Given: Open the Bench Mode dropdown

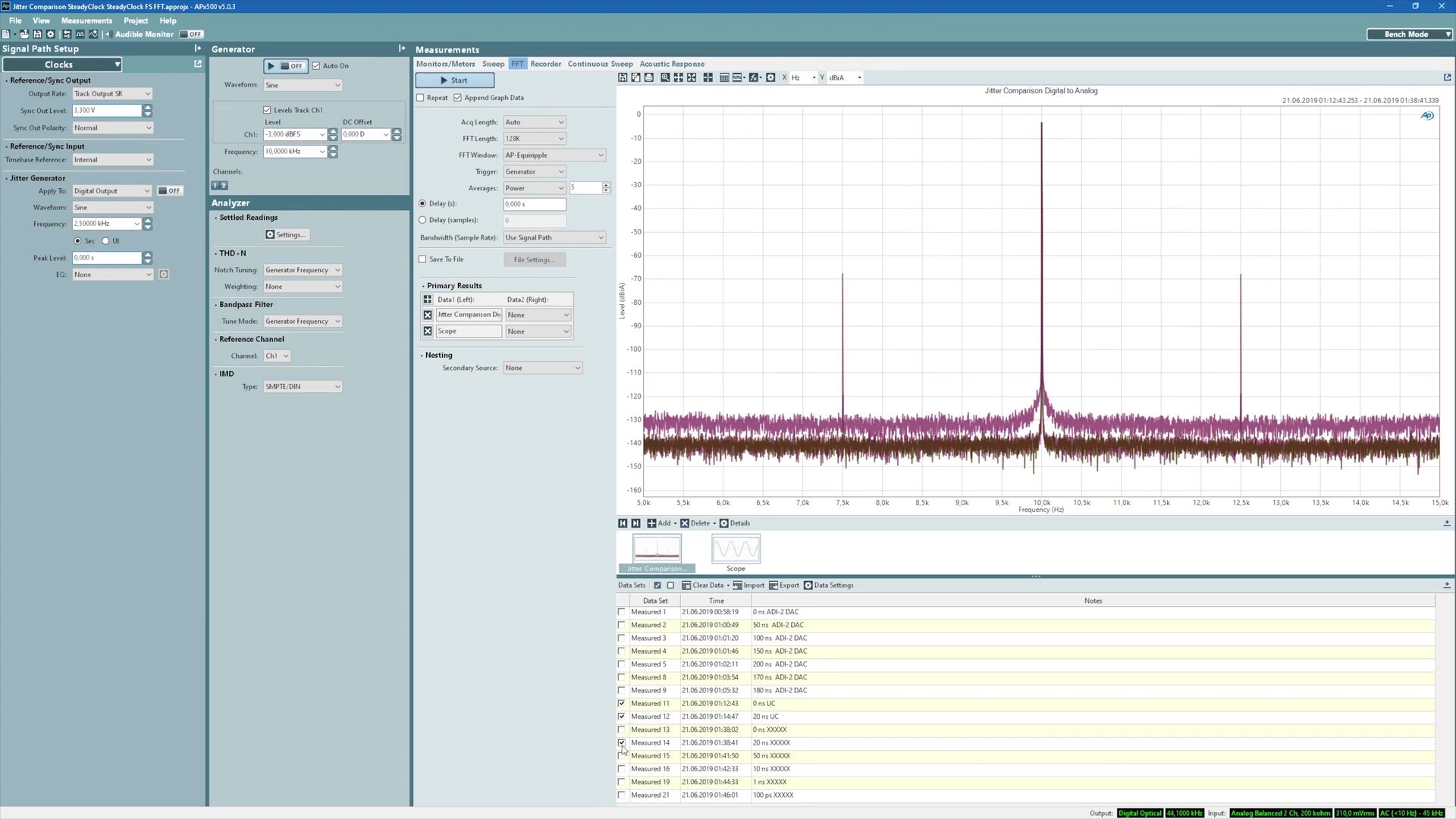Looking at the screenshot, I should tap(1410, 34).
